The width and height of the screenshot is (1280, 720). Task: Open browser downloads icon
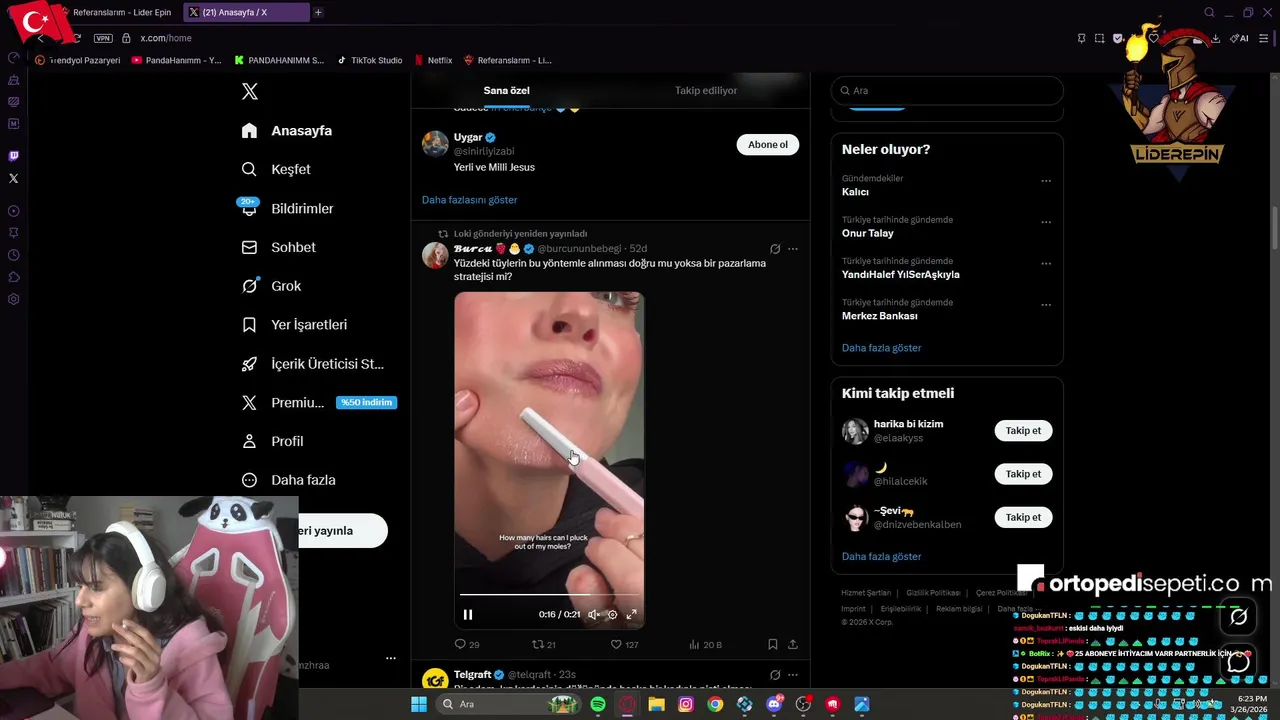coord(1215,38)
